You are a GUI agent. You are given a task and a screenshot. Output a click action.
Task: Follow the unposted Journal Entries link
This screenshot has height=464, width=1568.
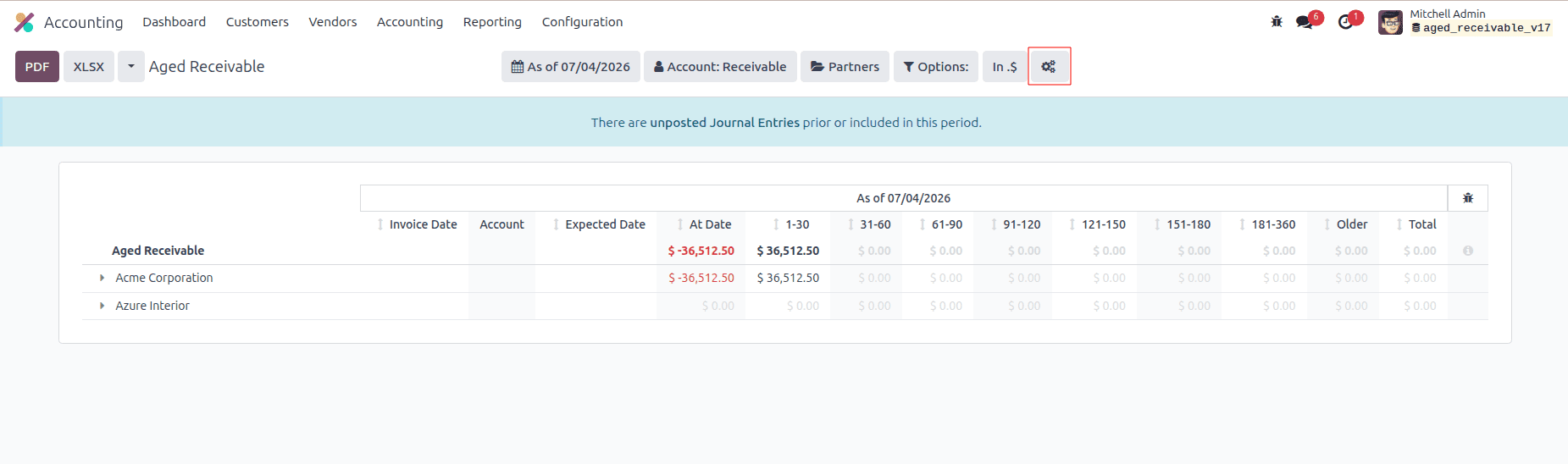(x=724, y=123)
